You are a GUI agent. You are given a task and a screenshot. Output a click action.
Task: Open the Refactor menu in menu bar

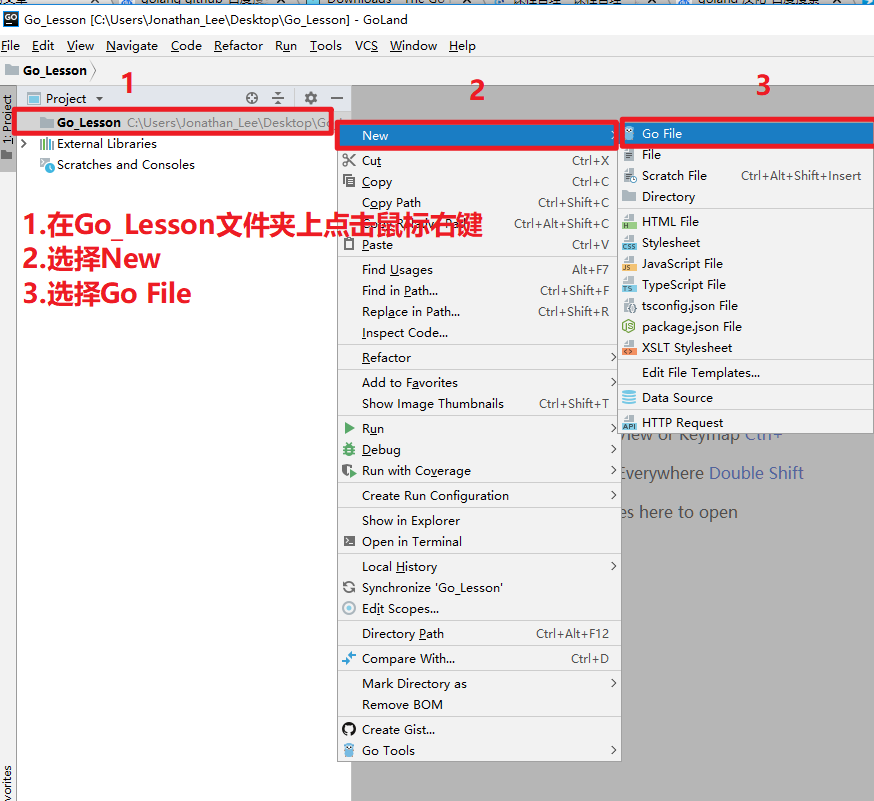(x=238, y=46)
